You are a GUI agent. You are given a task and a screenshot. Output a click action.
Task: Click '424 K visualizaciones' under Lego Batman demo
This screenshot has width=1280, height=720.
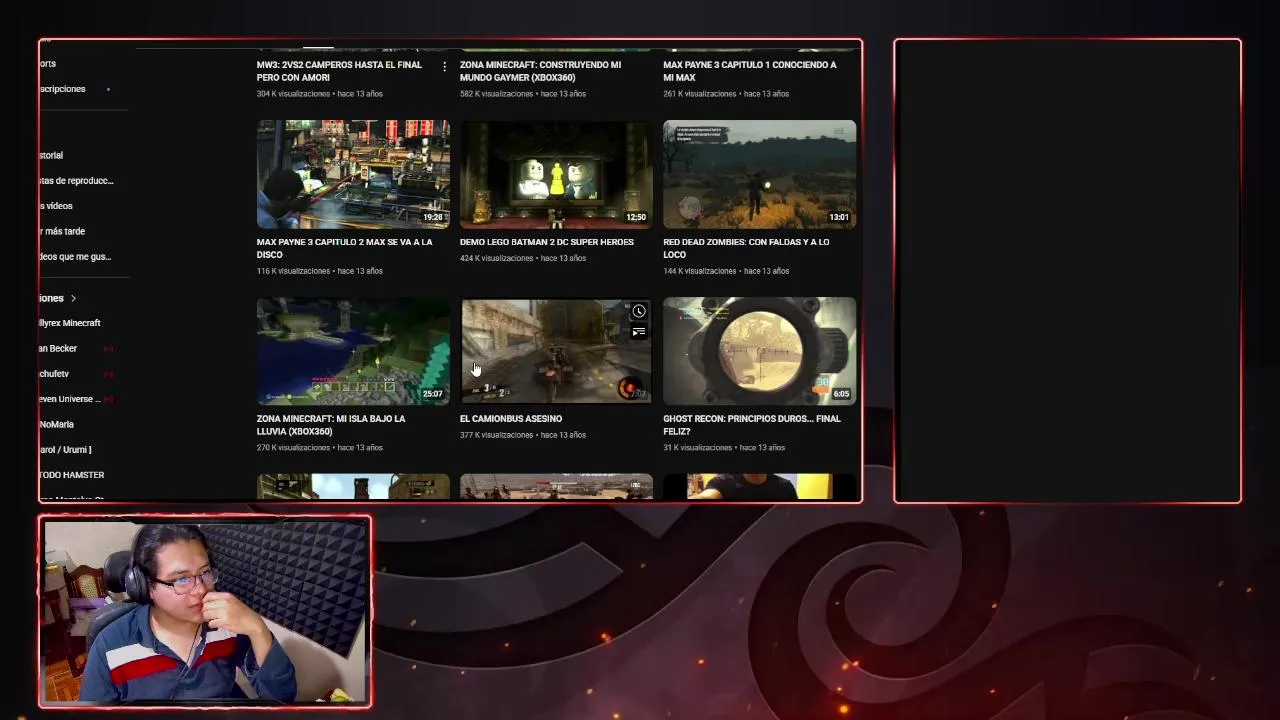click(497, 258)
